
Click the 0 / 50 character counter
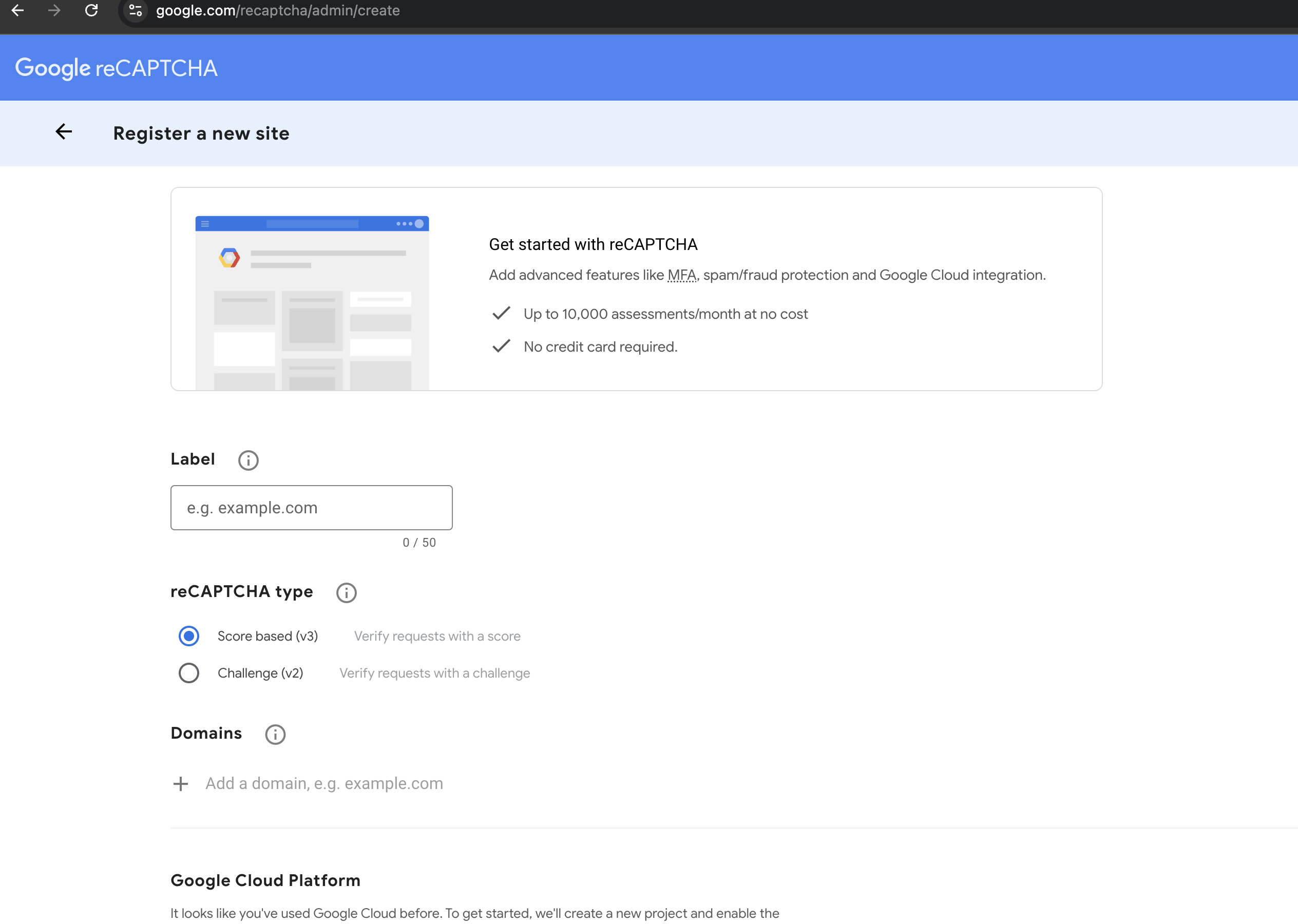click(419, 543)
